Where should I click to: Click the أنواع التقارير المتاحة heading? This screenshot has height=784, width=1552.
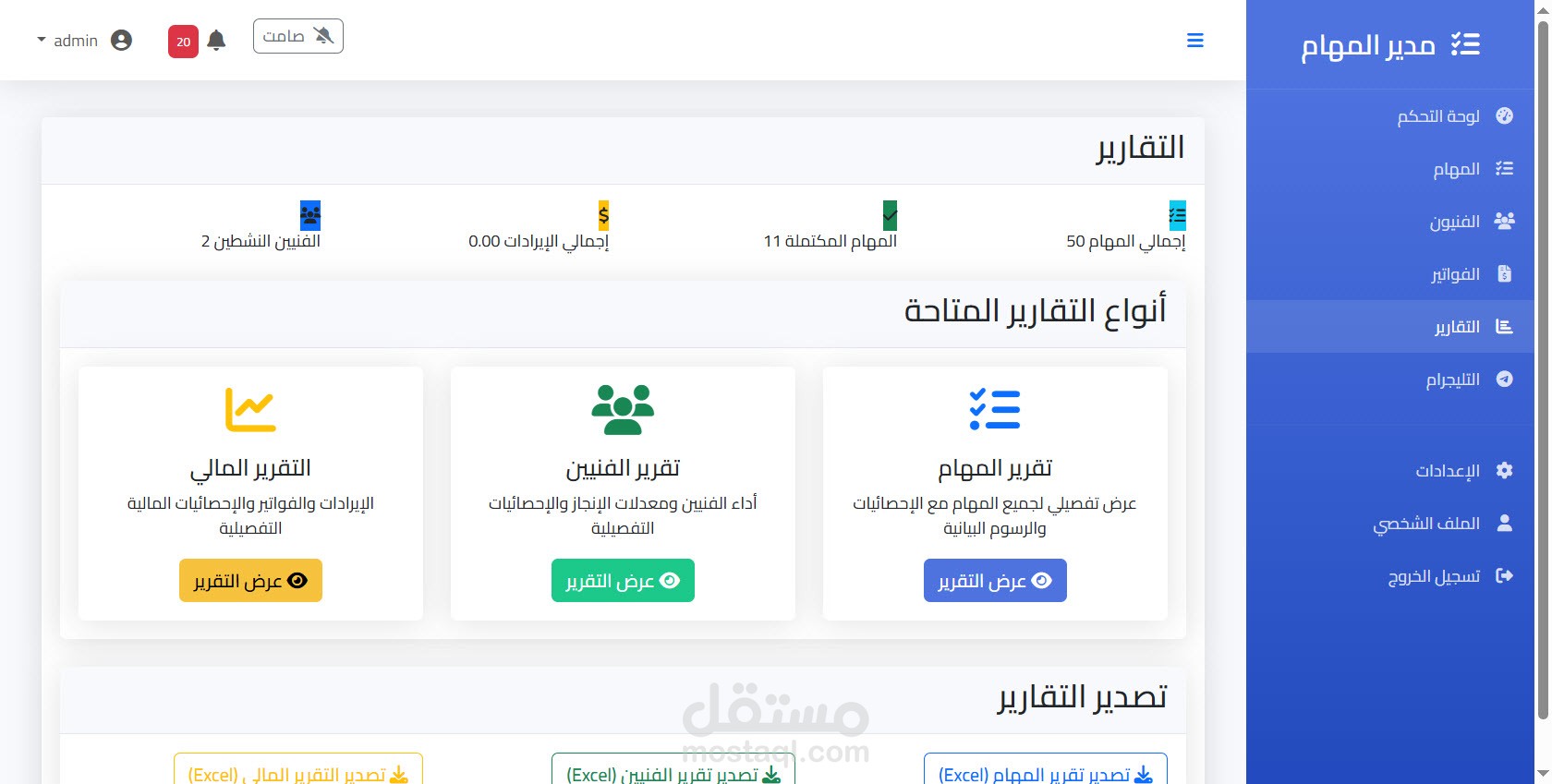1035,311
